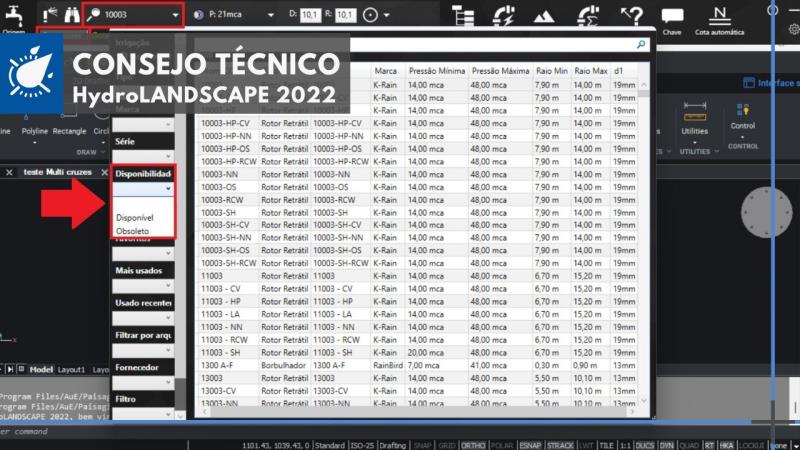Click the pipe with lightning bolt icon
The width and height of the screenshot is (800, 450).
[x=504, y=16]
